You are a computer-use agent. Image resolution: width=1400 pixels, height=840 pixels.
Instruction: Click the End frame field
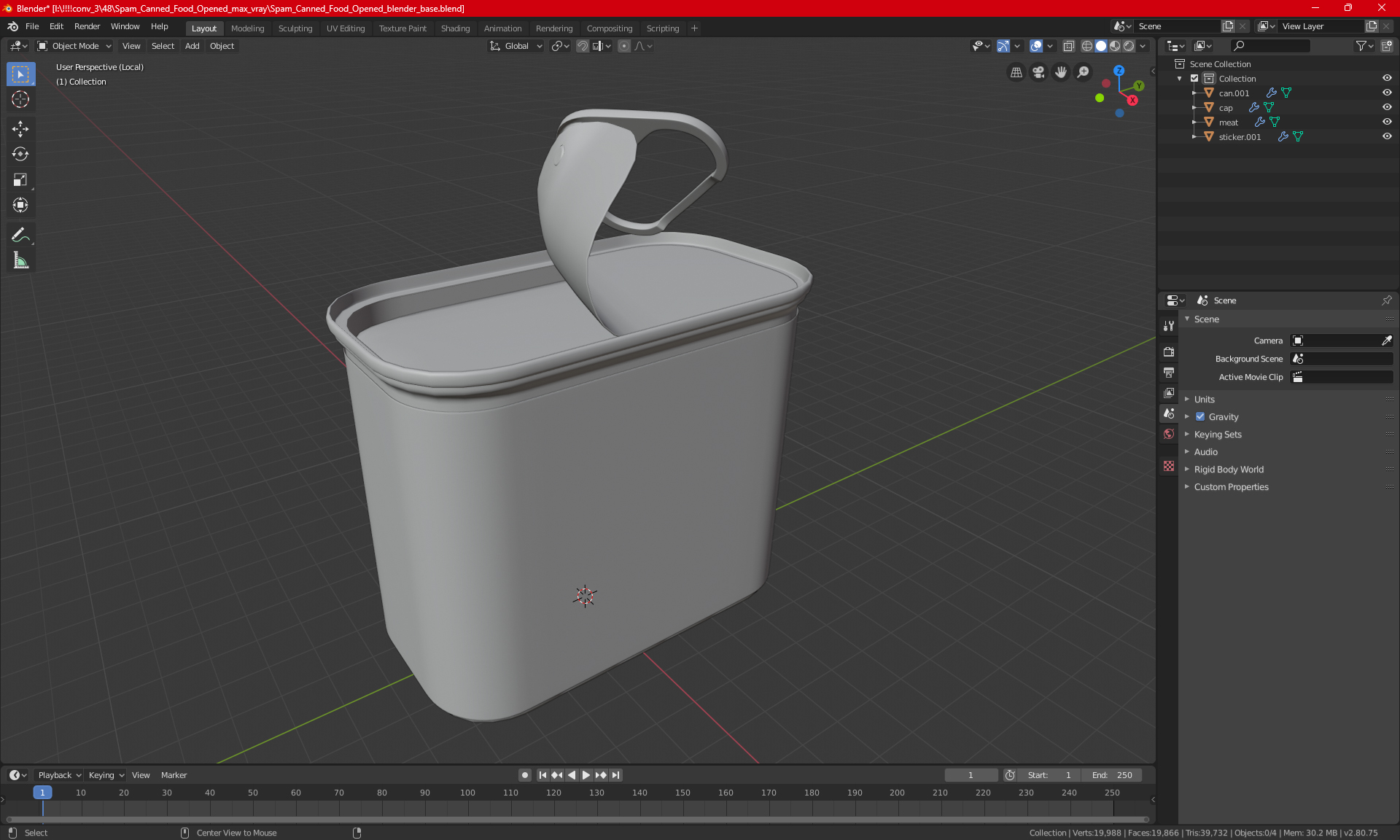click(1112, 775)
